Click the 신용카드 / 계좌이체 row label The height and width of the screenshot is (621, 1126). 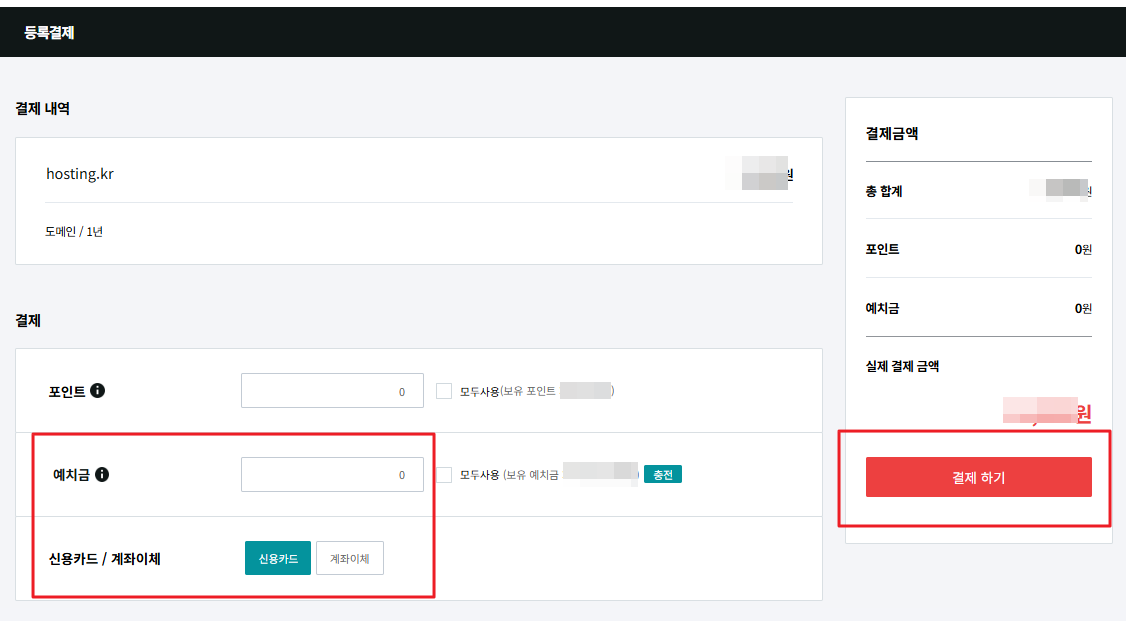tap(104, 559)
